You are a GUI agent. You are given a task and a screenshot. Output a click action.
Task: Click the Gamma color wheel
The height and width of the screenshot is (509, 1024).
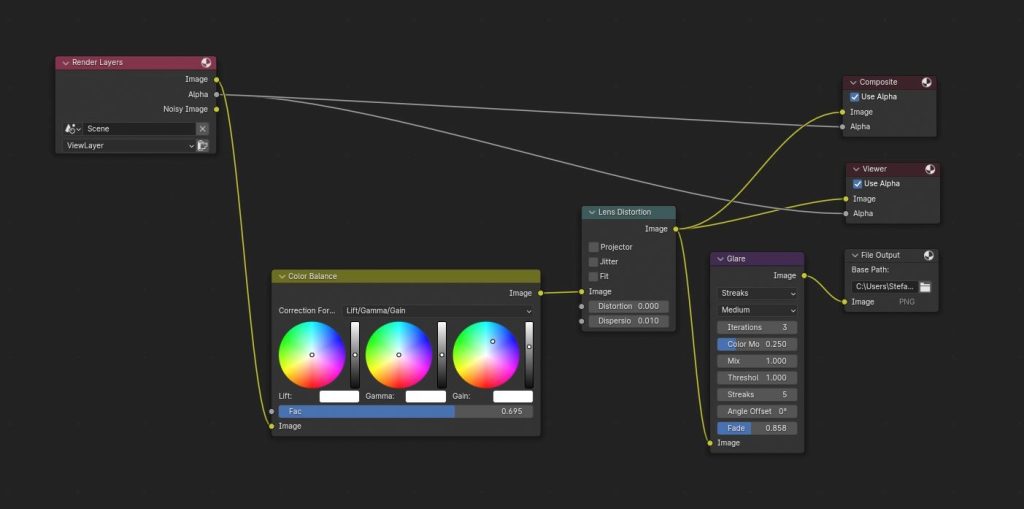[398, 355]
